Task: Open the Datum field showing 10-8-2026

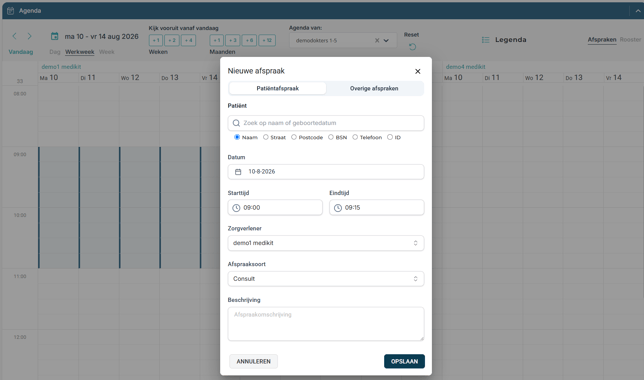Action: pos(326,172)
